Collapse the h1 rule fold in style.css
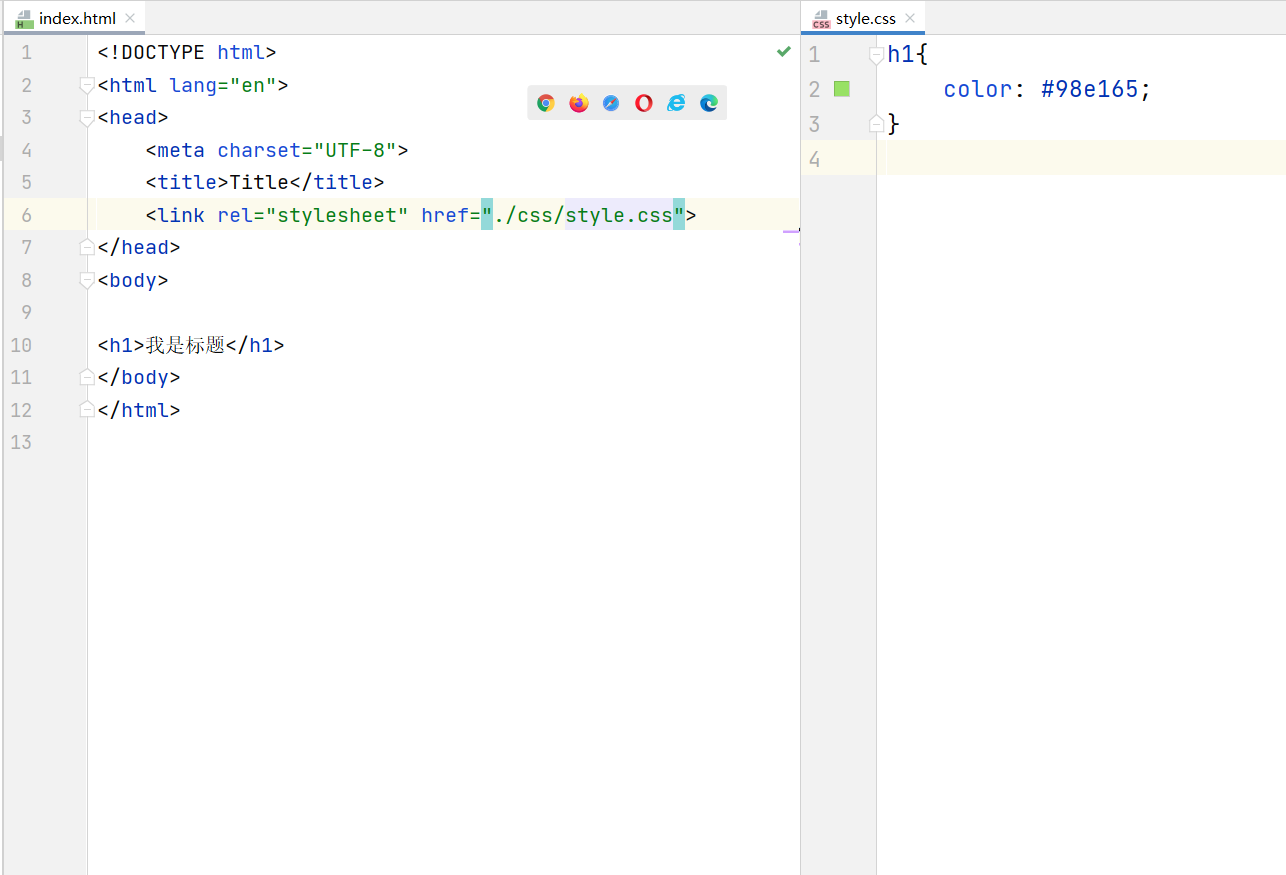1286x875 pixels. (877, 55)
